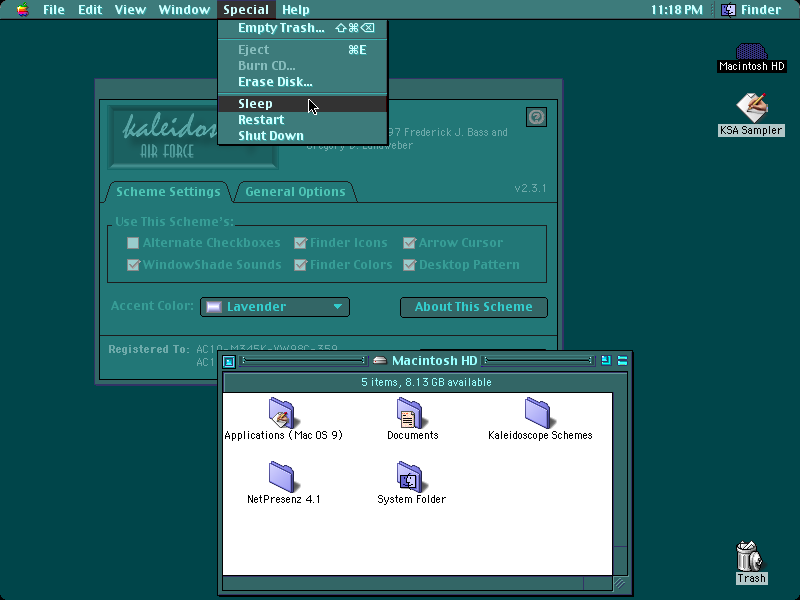Open the Edit menu
This screenshot has height=600, width=800.
click(90, 10)
